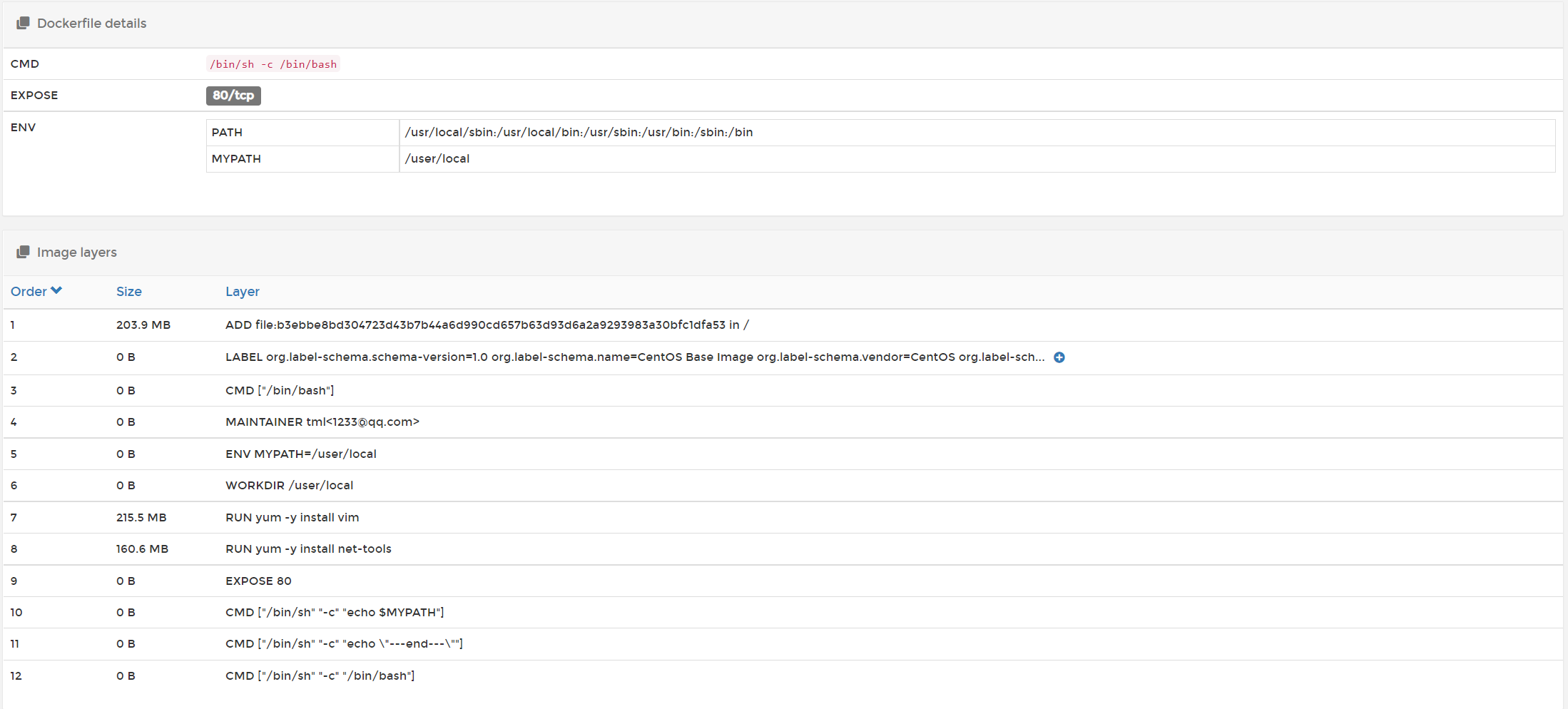Viewport: 1568px width, 709px height.
Task: Select the 80/tcp exposed port badge
Action: click(x=233, y=96)
